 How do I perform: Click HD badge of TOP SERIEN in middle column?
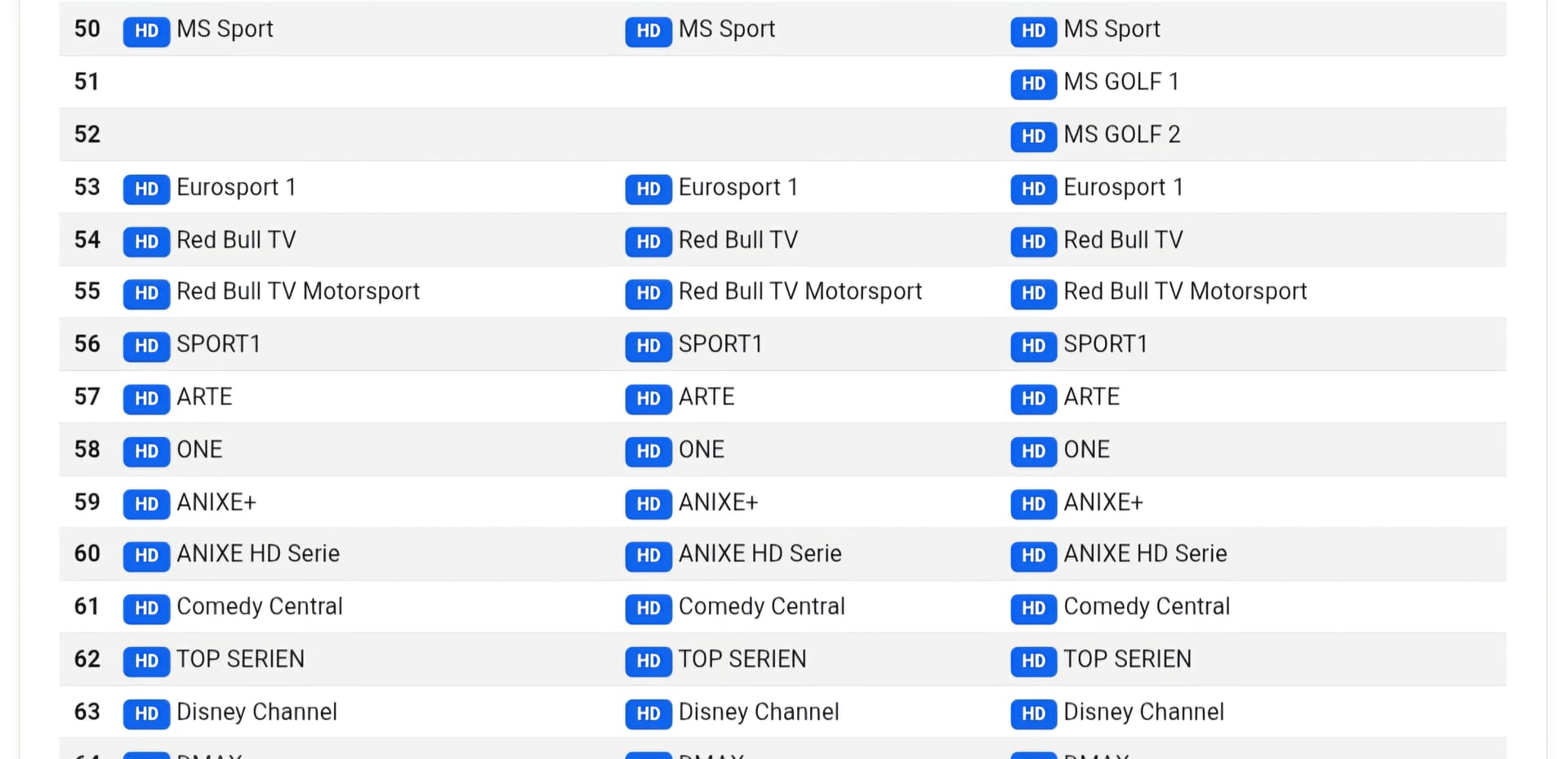click(x=648, y=660)
